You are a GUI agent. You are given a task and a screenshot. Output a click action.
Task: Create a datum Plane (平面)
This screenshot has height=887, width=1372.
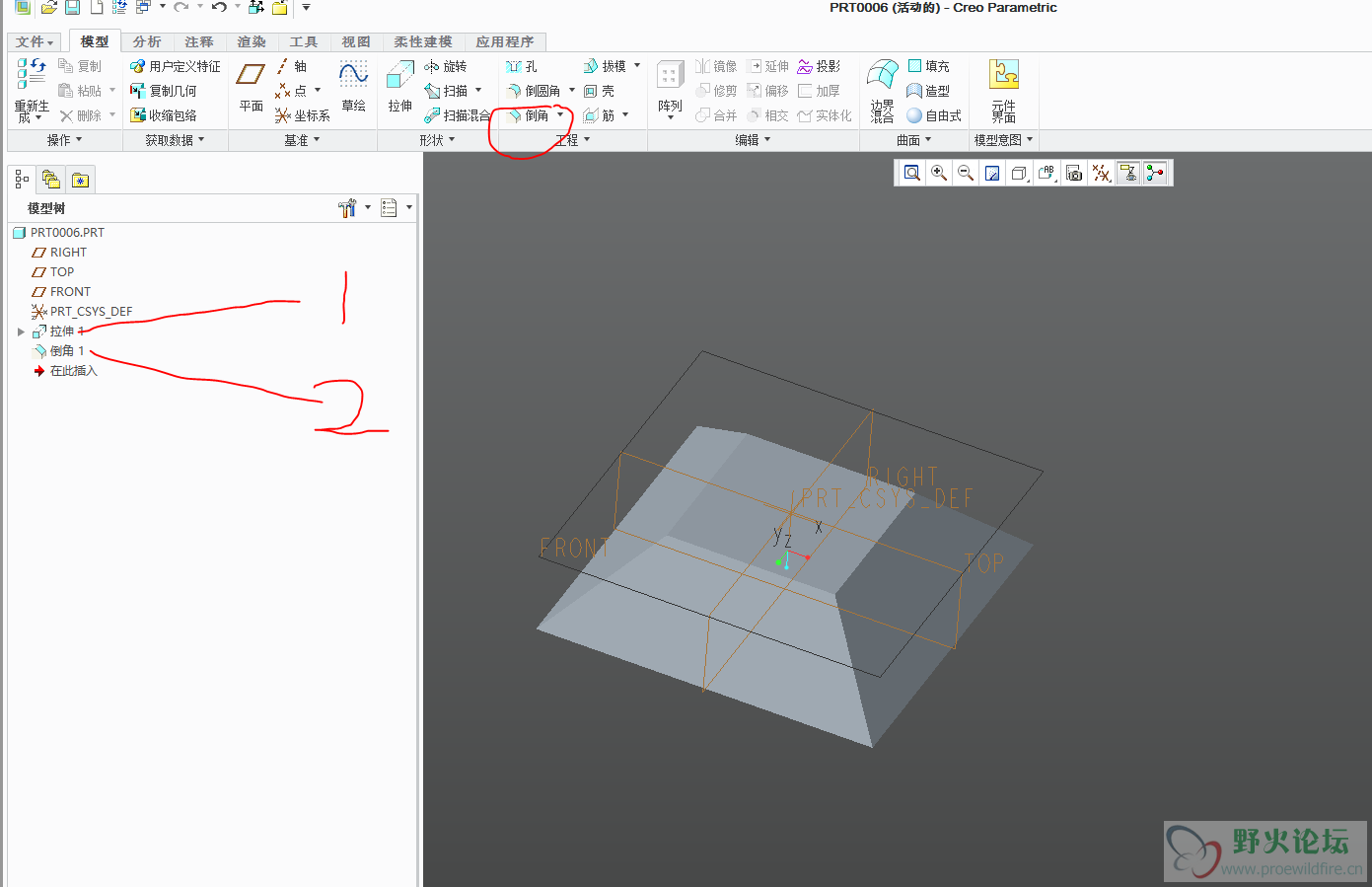pos(251,87)
